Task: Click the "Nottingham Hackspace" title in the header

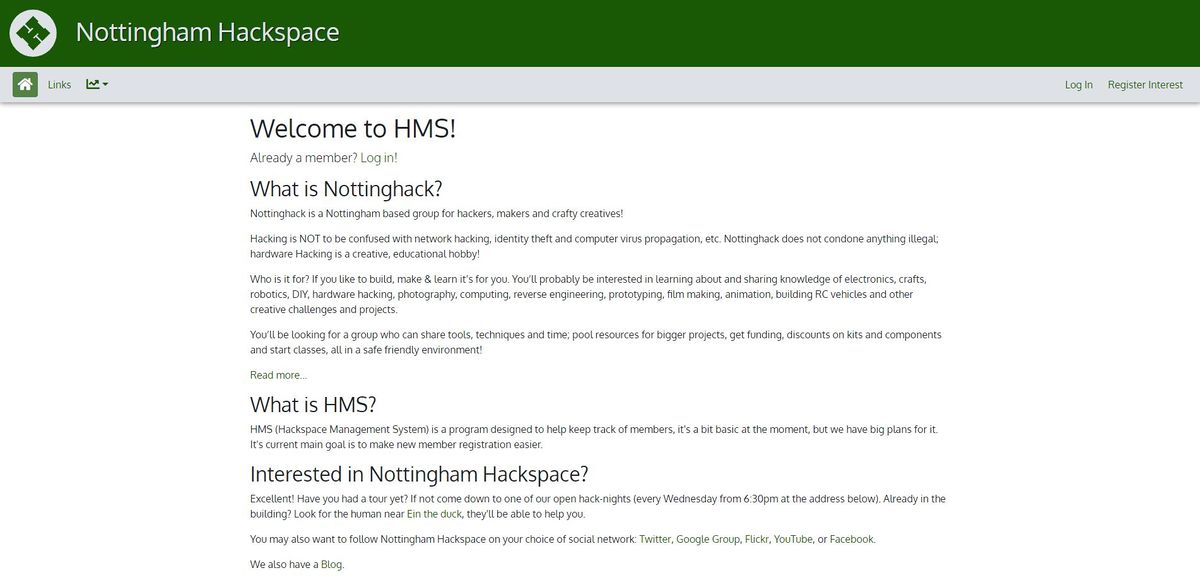Action: coord(207,32)
